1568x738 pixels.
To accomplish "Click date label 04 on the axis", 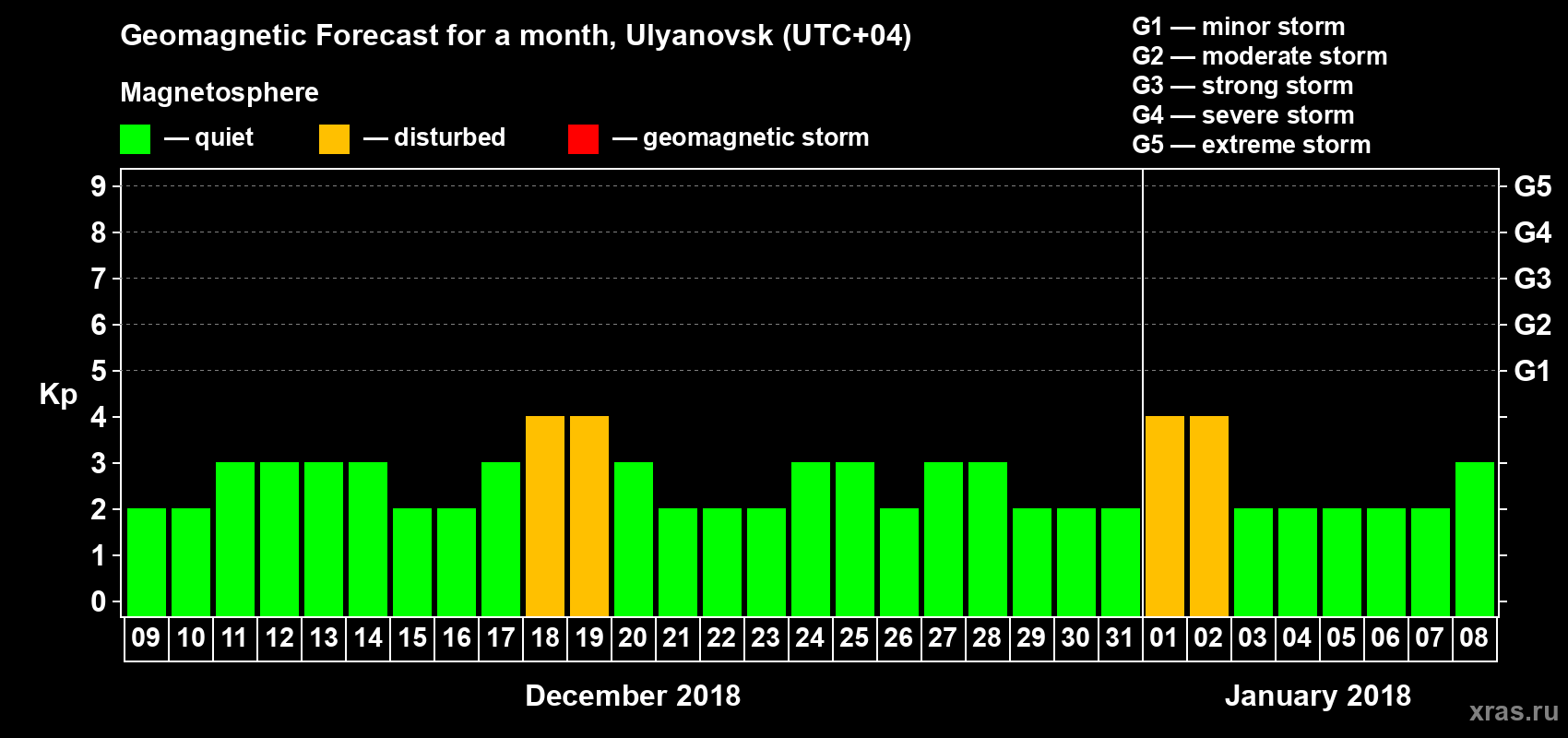I will [x=1297, y=637].
